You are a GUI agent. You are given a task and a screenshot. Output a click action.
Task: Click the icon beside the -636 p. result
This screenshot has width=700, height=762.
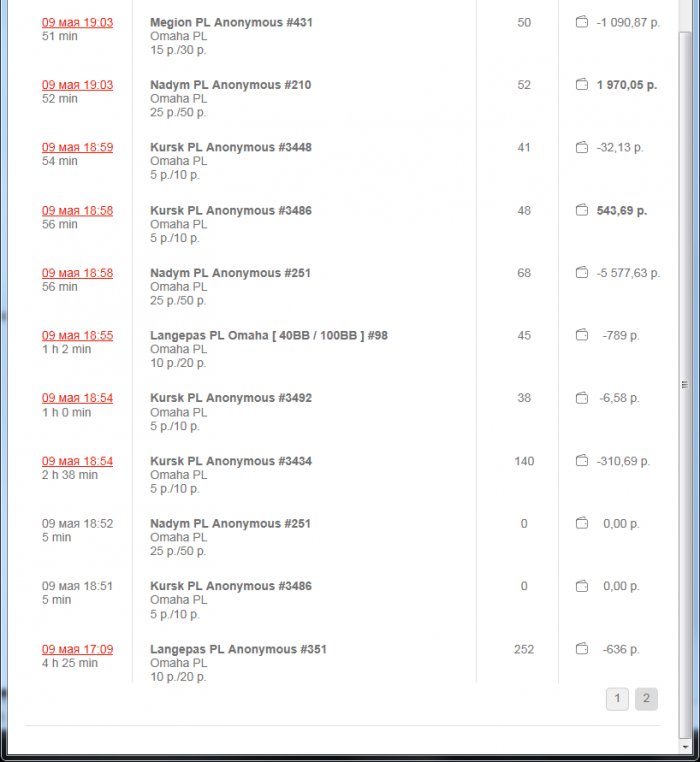(x=581, y=649)
